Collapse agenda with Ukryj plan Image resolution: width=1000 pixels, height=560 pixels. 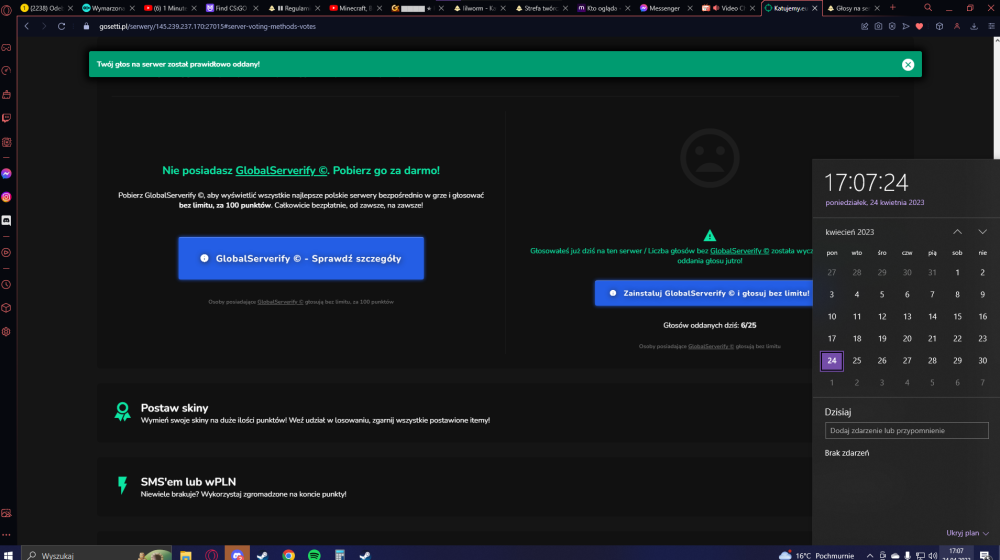coord(967,533)
